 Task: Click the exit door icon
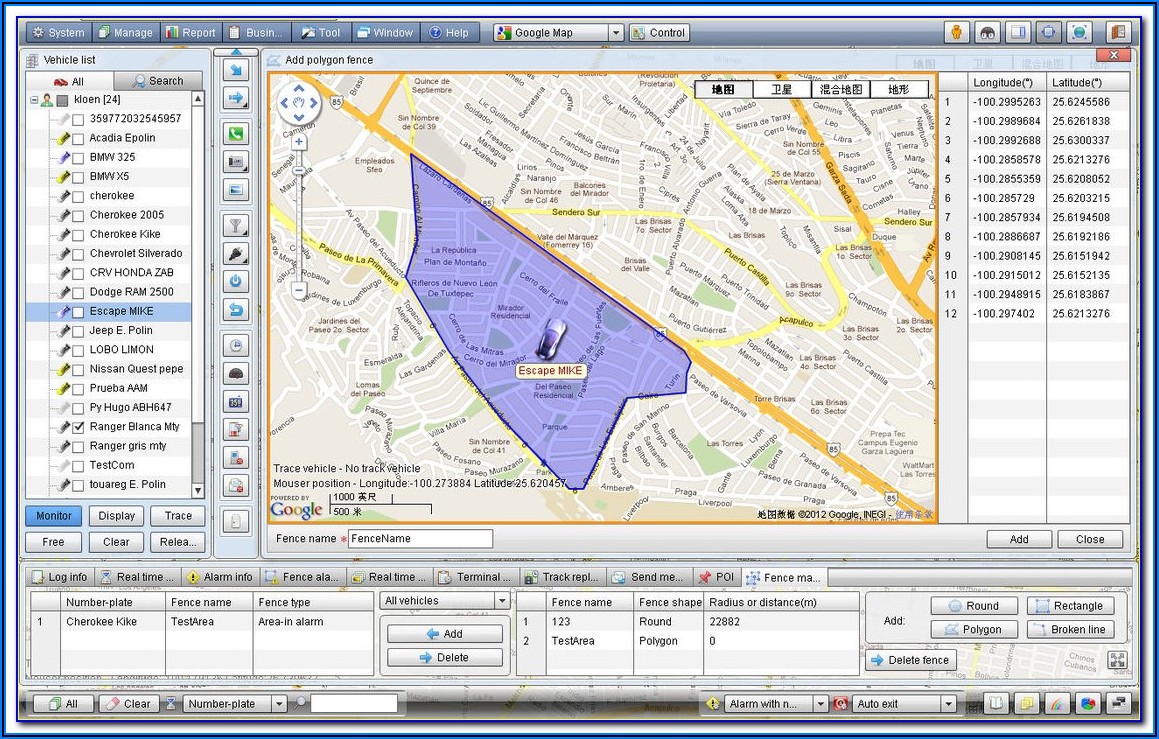pyautogui.click(x=1118, y=32)
